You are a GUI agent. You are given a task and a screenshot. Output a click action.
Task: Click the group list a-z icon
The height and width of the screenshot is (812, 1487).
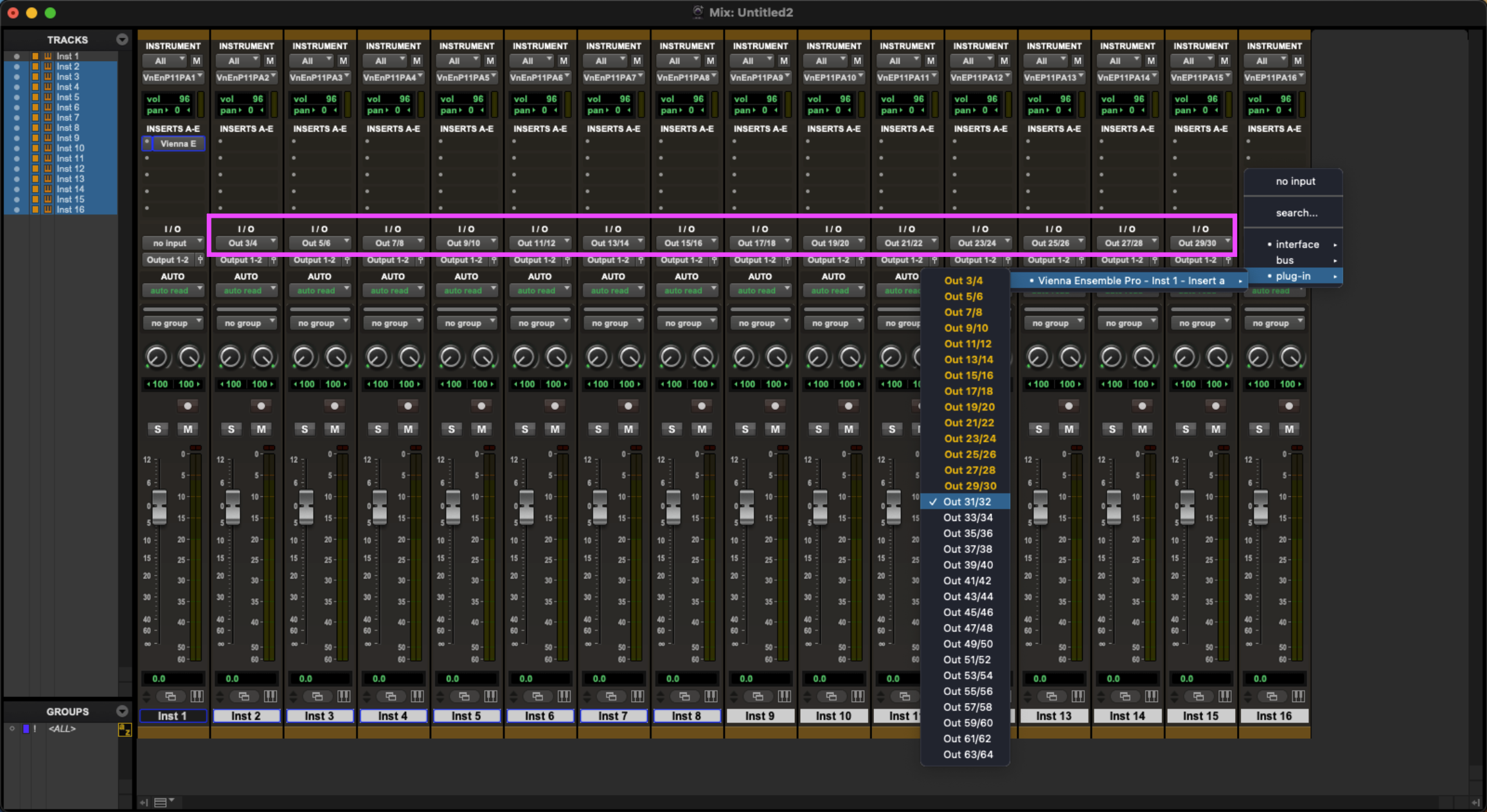click(x=125, y=730)
